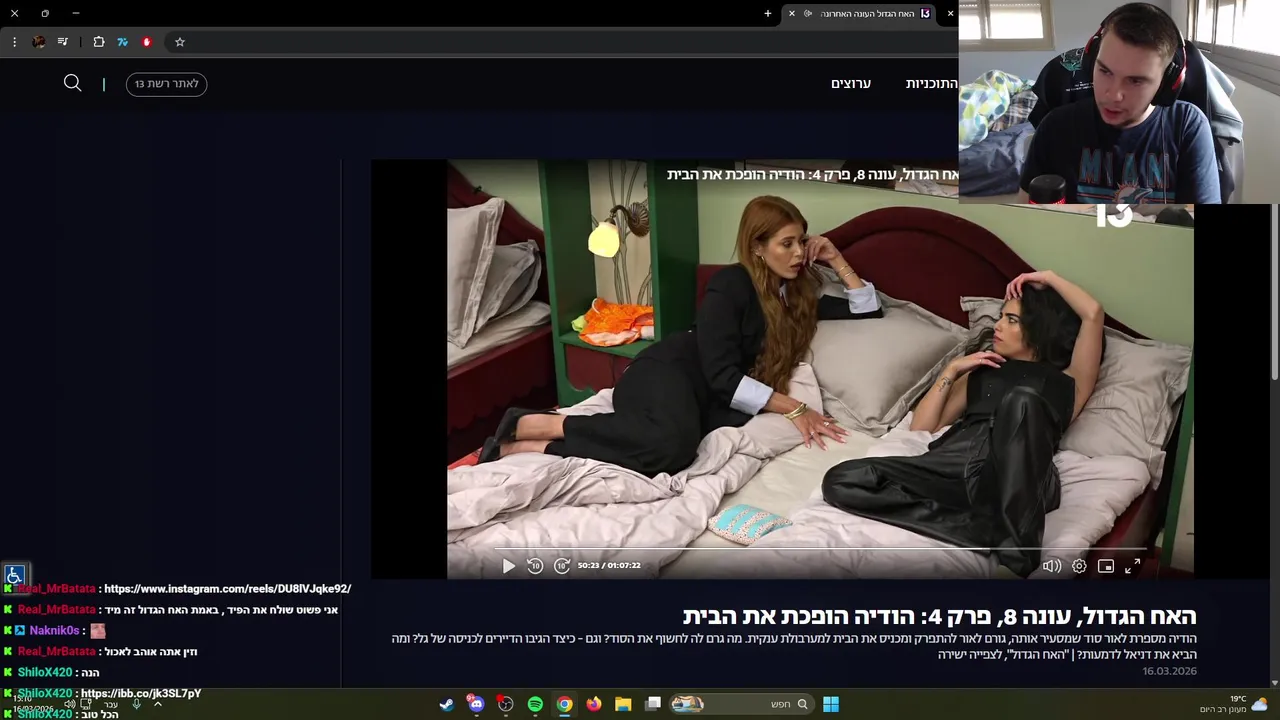Viewport: 1280px width, 720px height.
Task: Rewind video ten seconds
Action: [x=535, y=566]
